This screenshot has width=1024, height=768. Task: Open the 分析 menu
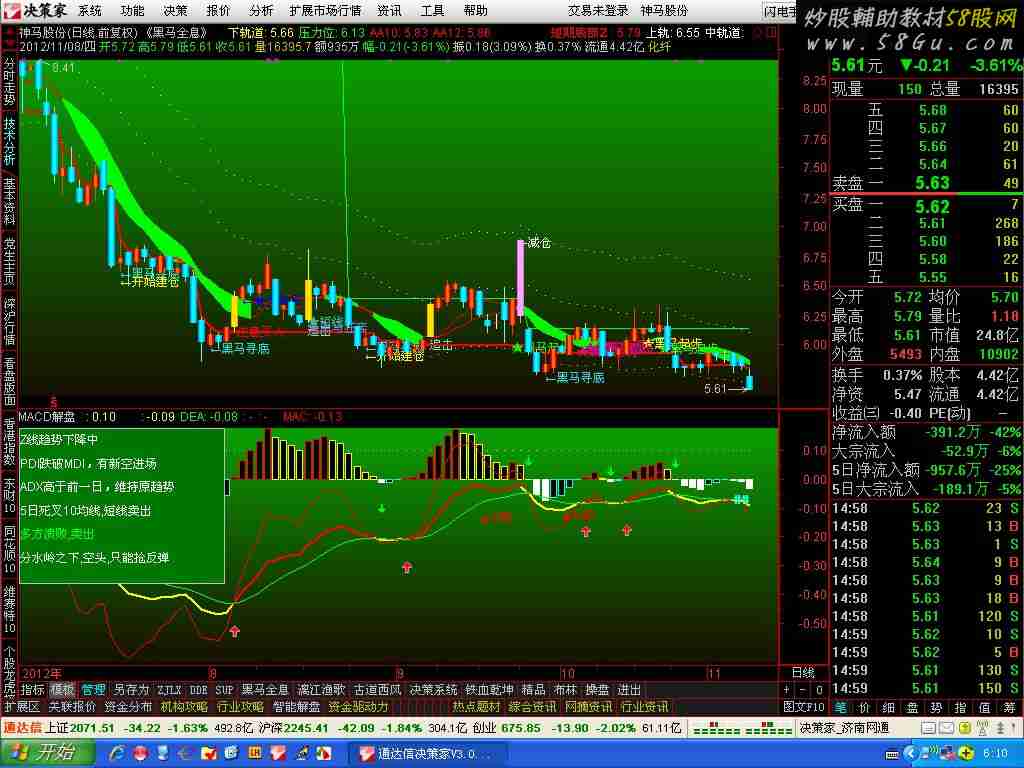pos(261,10)
